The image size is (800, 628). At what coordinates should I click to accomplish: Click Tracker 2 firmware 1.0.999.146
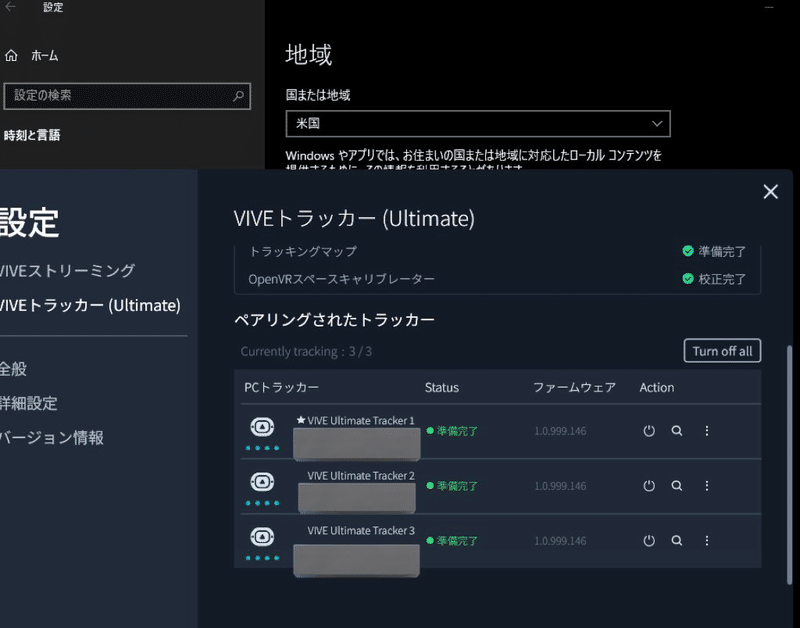coord(560,486)
